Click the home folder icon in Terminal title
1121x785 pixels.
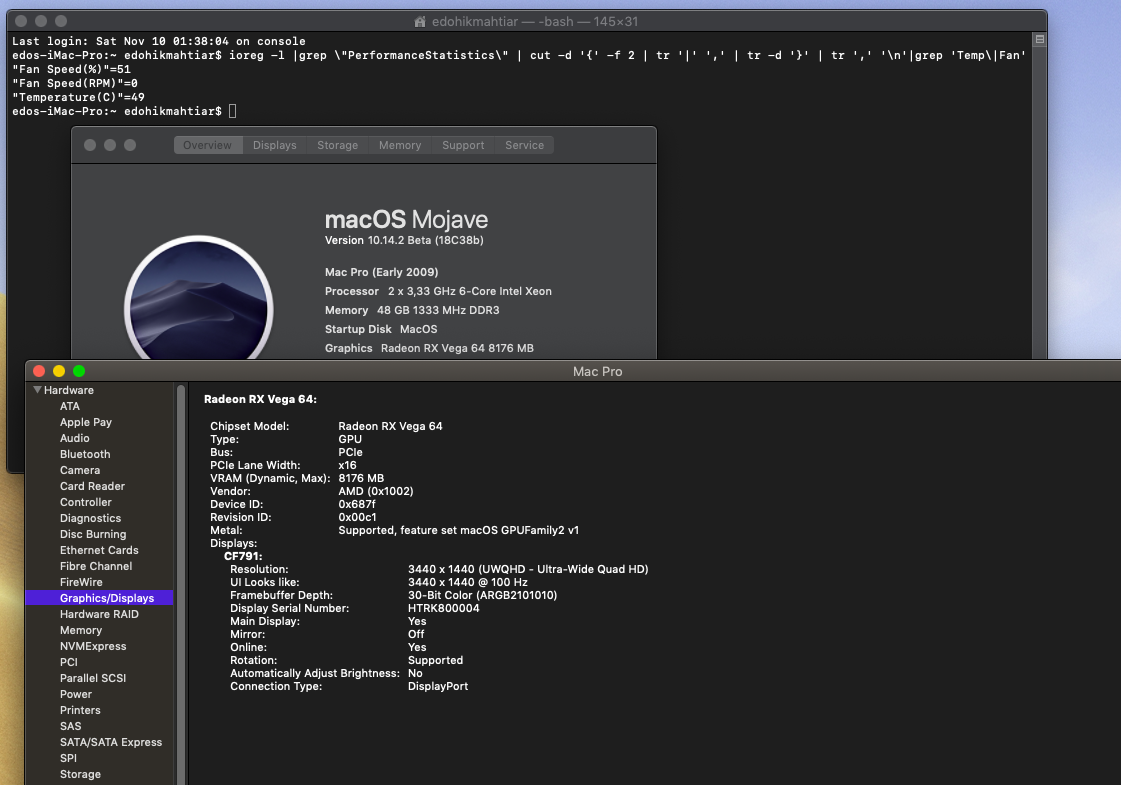coord(420,21)
